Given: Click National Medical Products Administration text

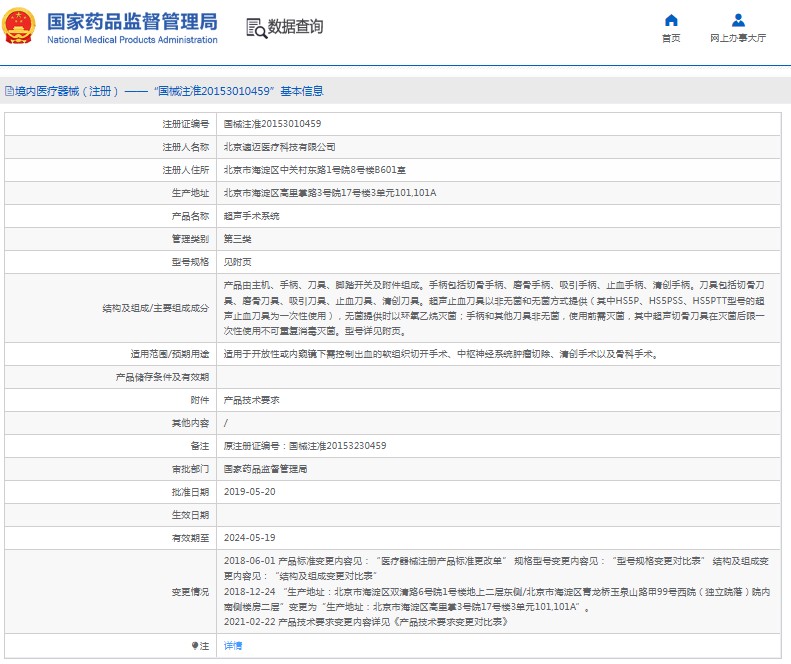Looking at the screenshot, I should pos(132,40).
